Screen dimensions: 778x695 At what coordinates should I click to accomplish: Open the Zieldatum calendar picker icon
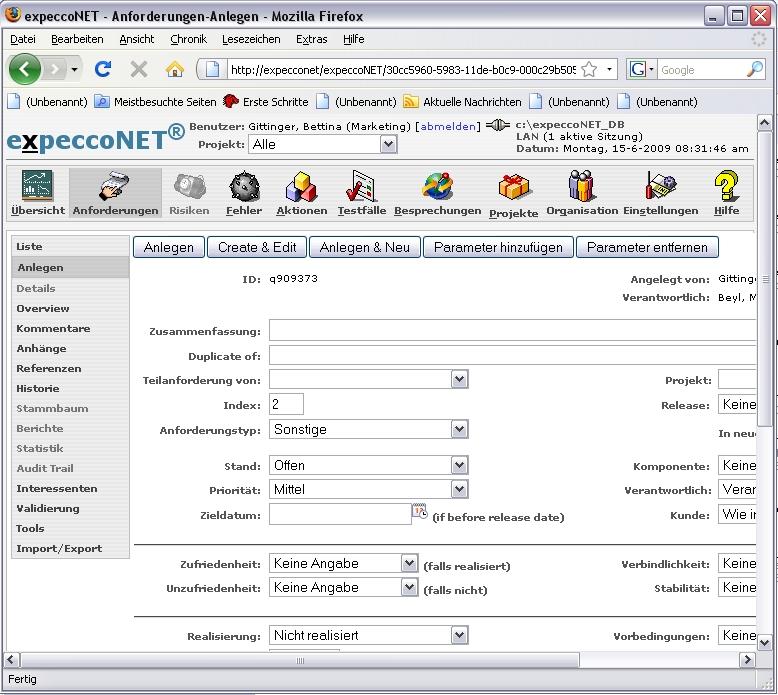click(x=420, y=513)
